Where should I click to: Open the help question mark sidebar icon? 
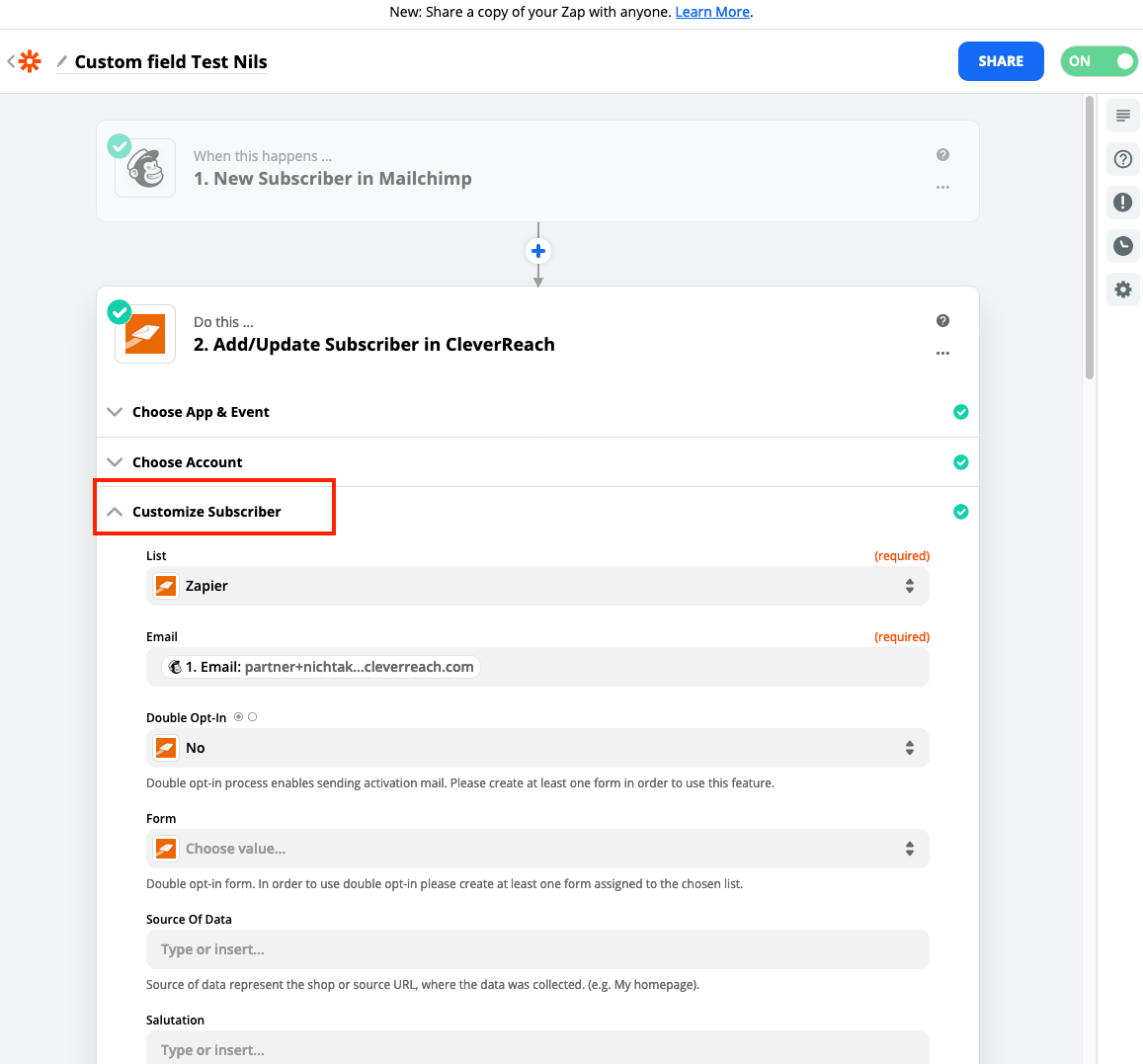coord(1122,159)
